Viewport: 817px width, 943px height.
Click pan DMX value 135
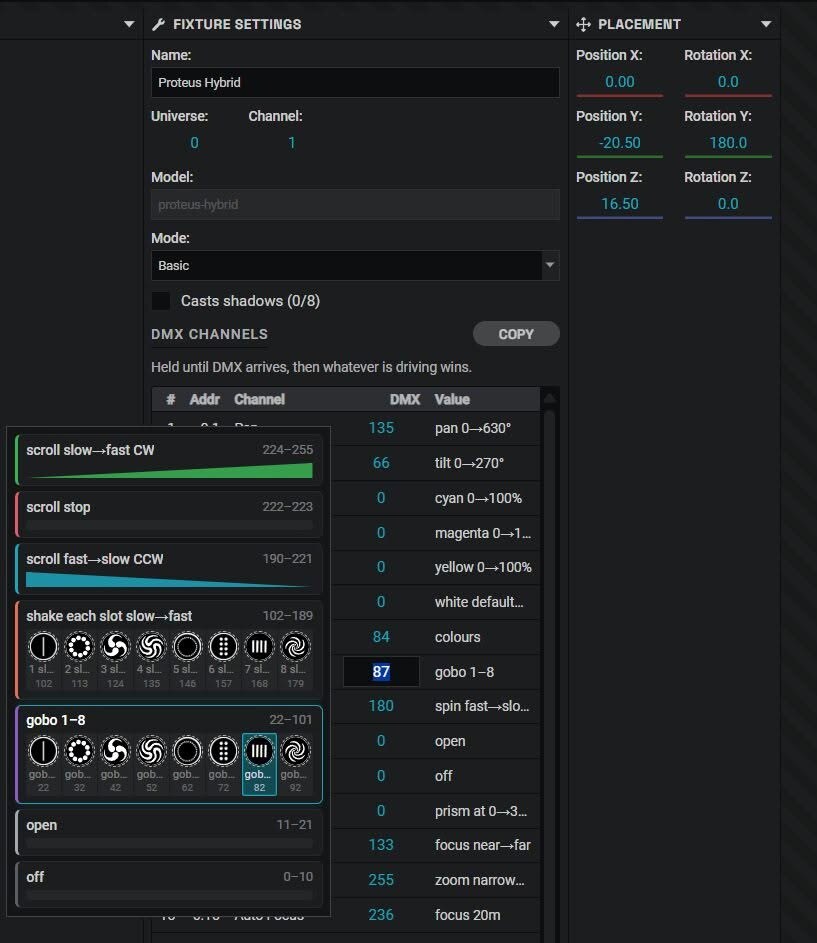(381, 428)
